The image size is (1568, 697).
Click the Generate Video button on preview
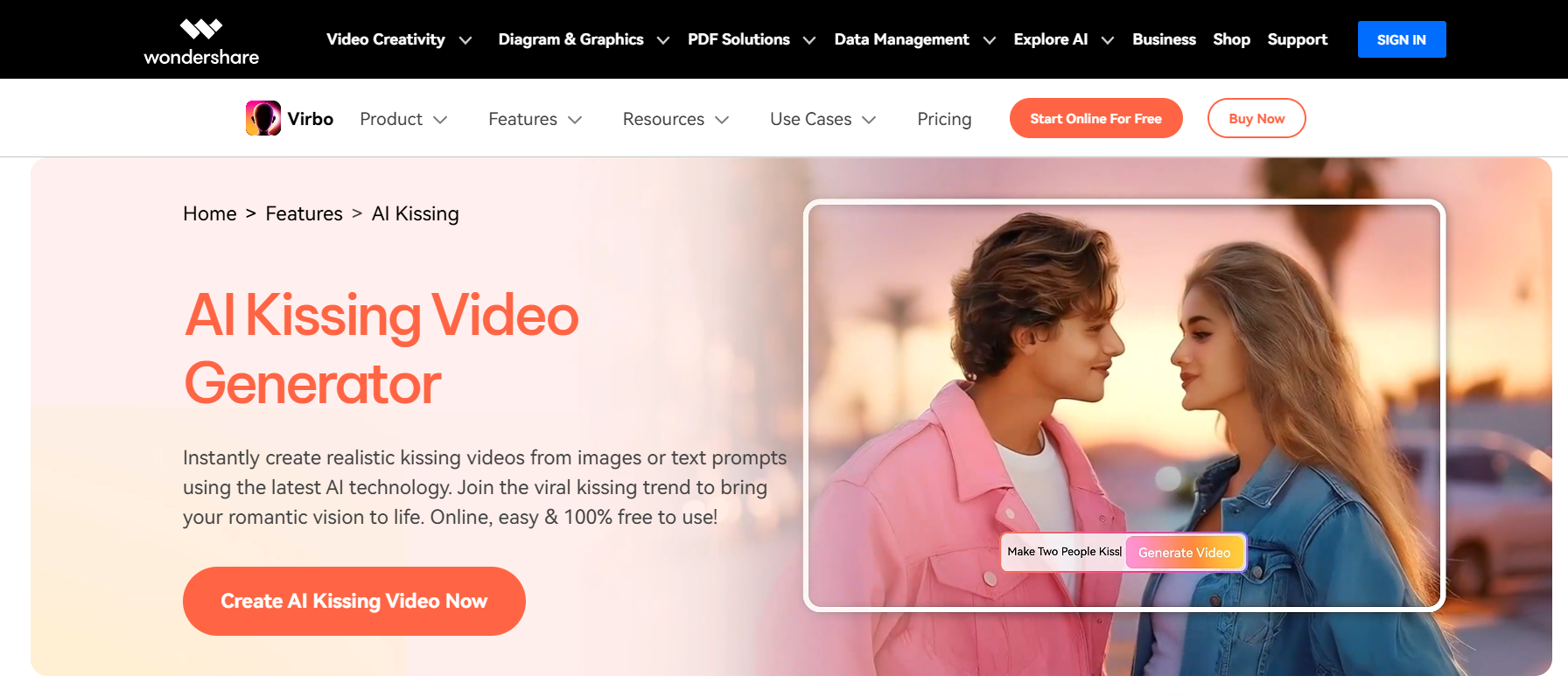(x=1184, y=553)
